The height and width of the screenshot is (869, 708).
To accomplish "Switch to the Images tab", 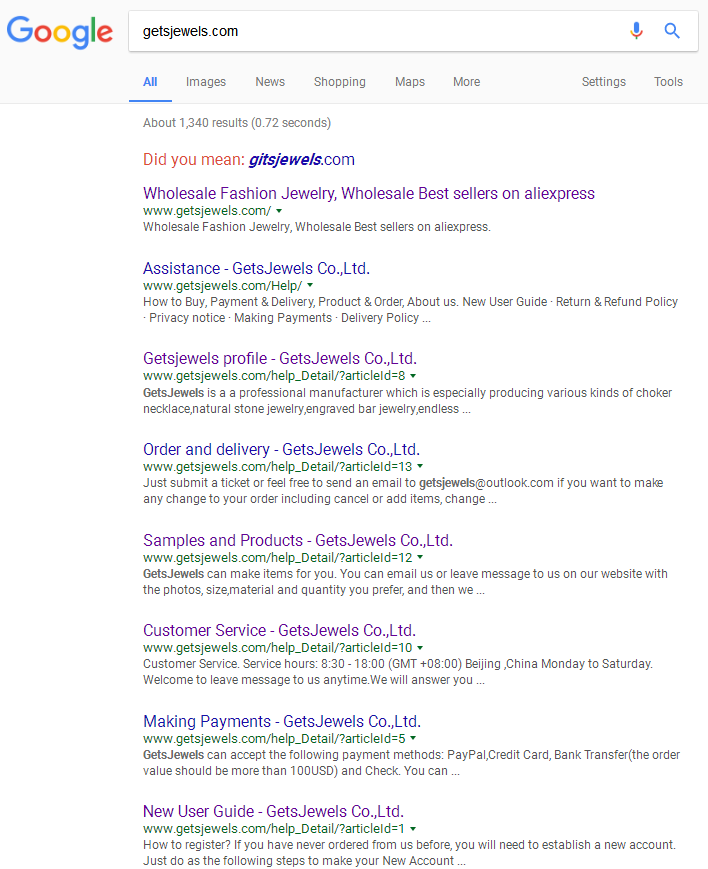I will pyautogui.click(x=206, y=82).
